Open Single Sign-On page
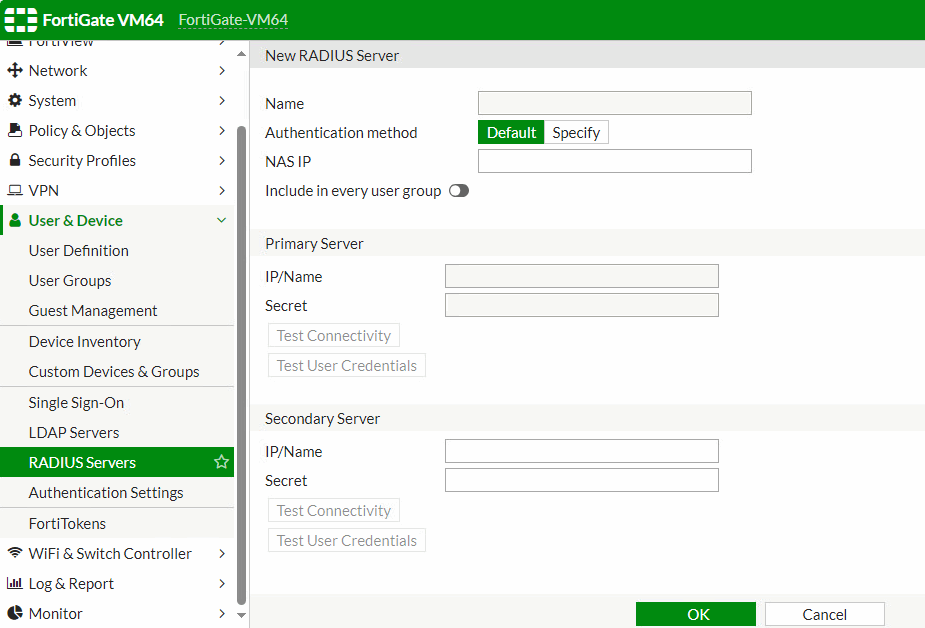This screenshot has width=925, height=628. 117,403
